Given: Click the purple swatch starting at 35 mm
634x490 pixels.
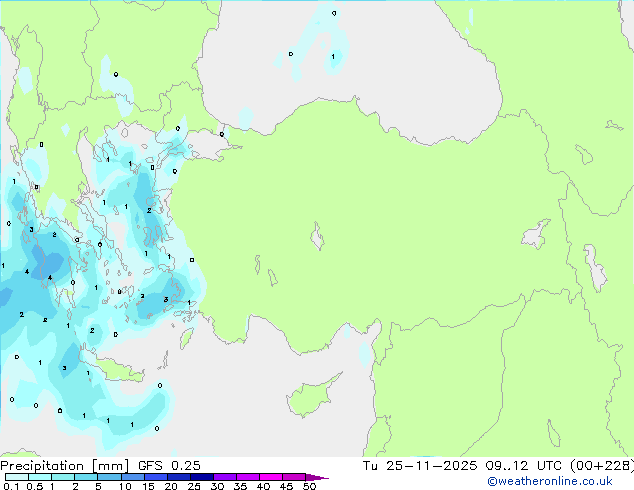Looking at the screenshot, I should (x=247, y=477).
